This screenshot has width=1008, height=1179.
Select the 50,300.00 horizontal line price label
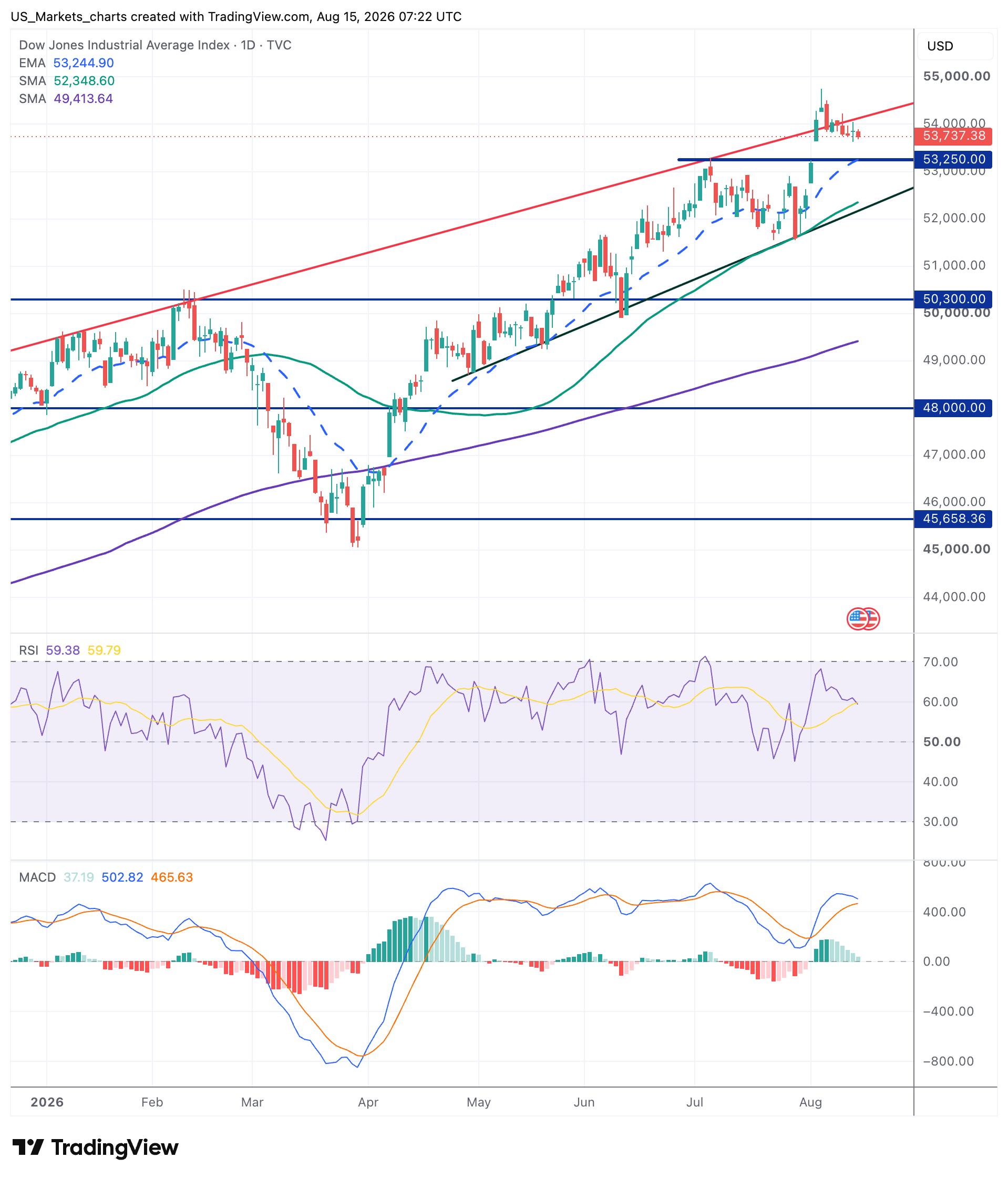[953, 299]
